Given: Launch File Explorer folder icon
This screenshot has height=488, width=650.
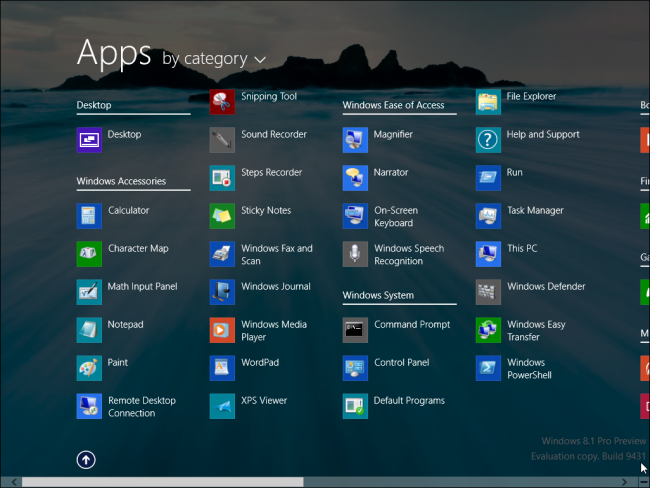Looking at the screenshot, I should pos(488,102).
